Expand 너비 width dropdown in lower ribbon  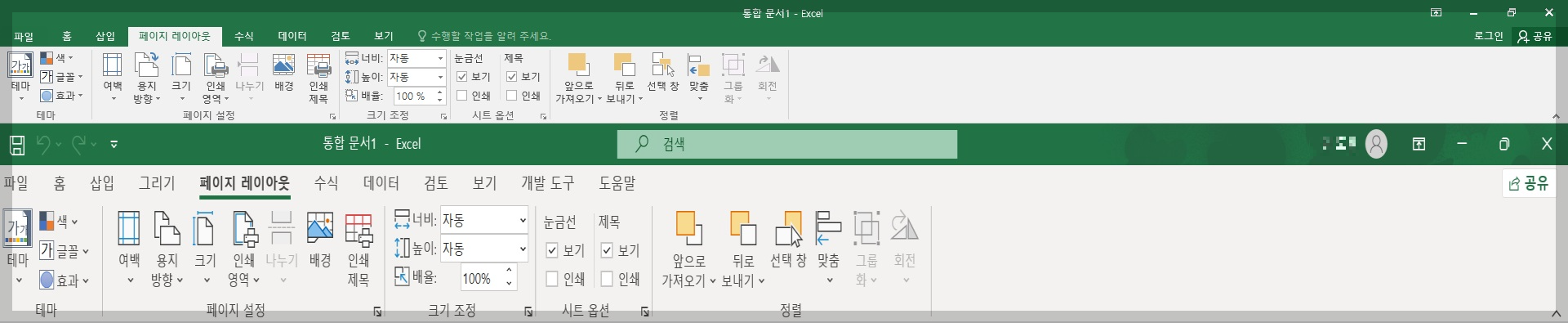pos(523,220)
